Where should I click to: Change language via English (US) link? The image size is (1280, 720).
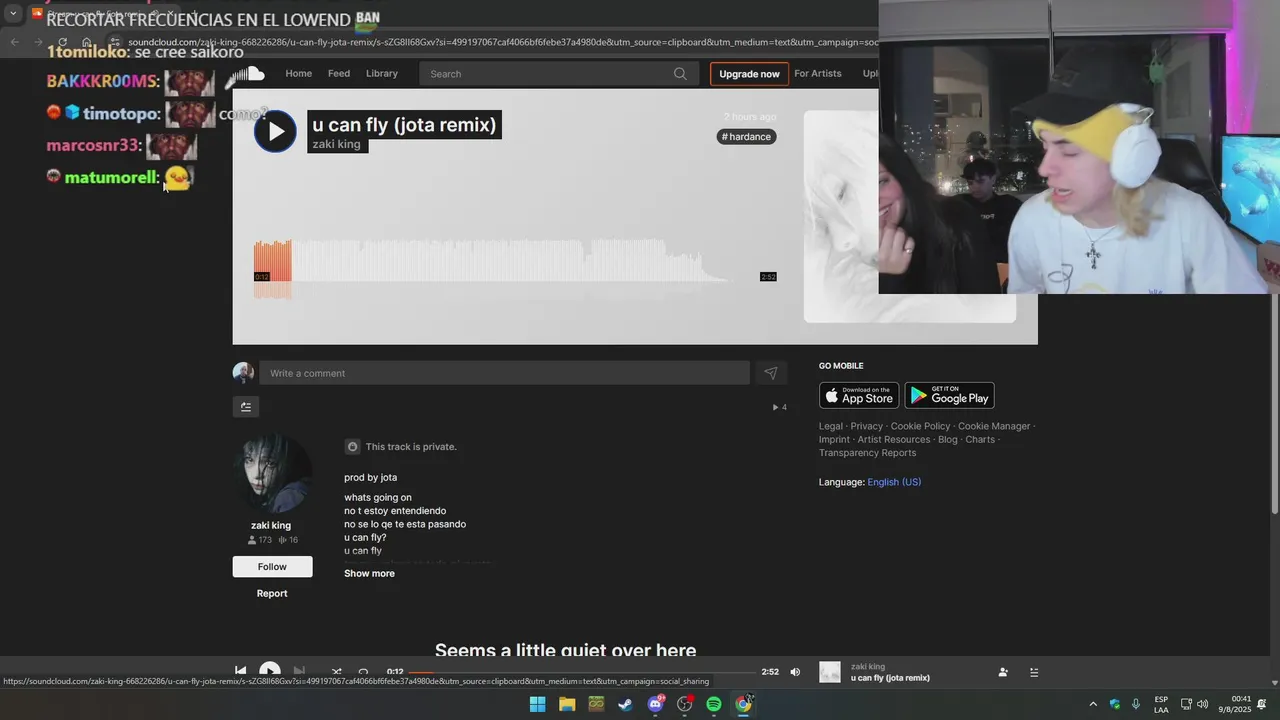point(894,482)
